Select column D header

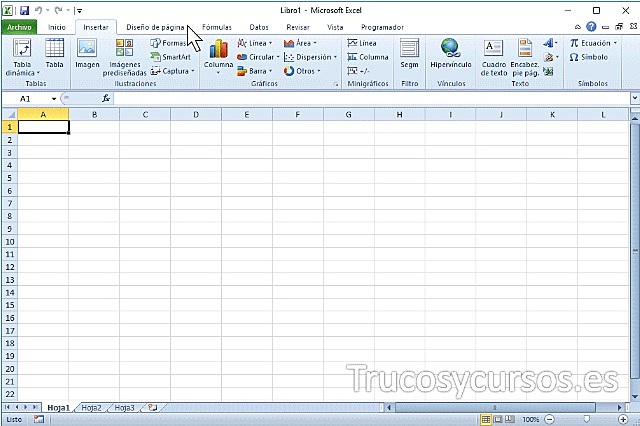[x=196, y=115]
